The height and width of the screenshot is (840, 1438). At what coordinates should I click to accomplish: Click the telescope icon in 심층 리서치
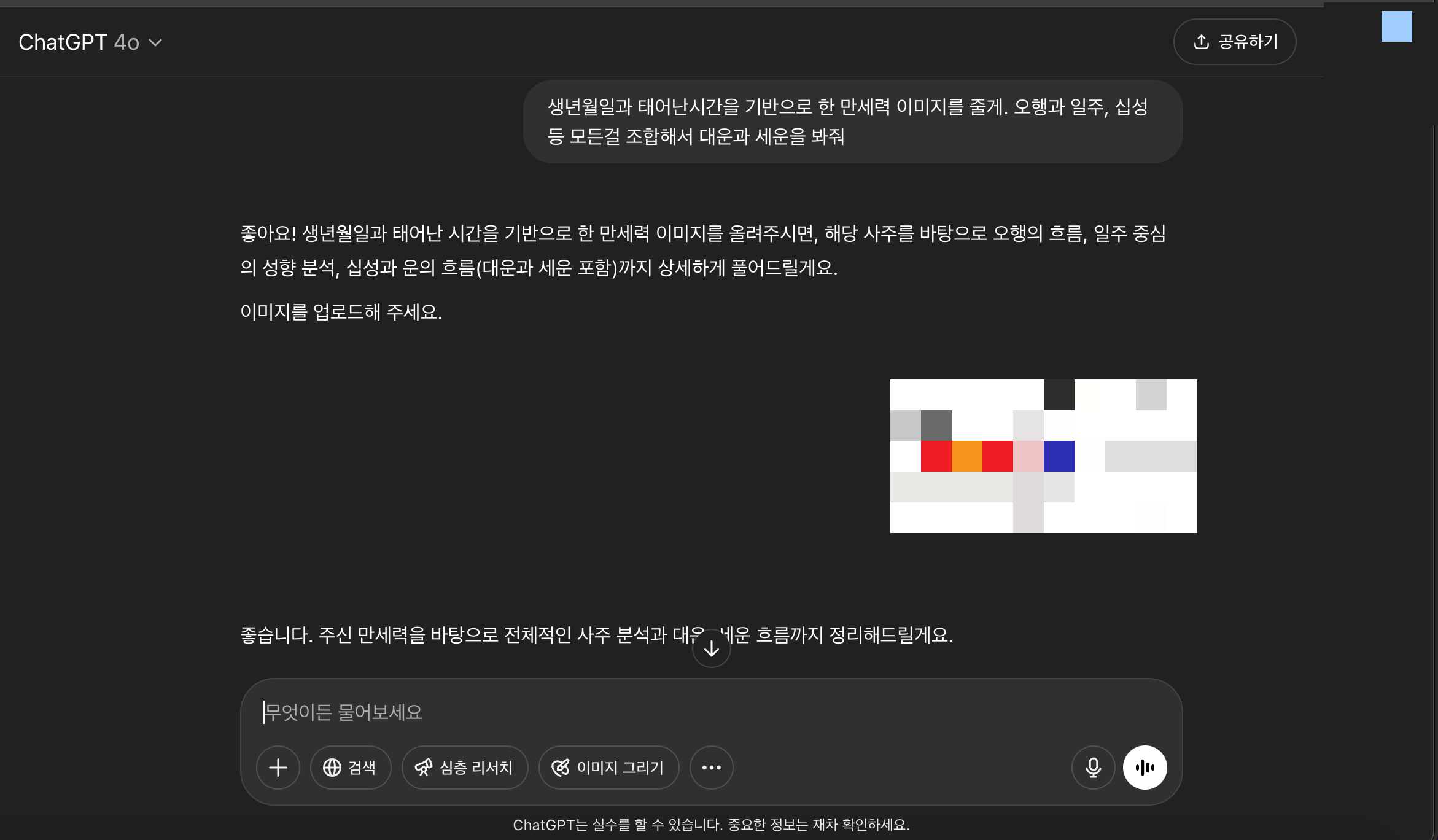tap(424, 768)
